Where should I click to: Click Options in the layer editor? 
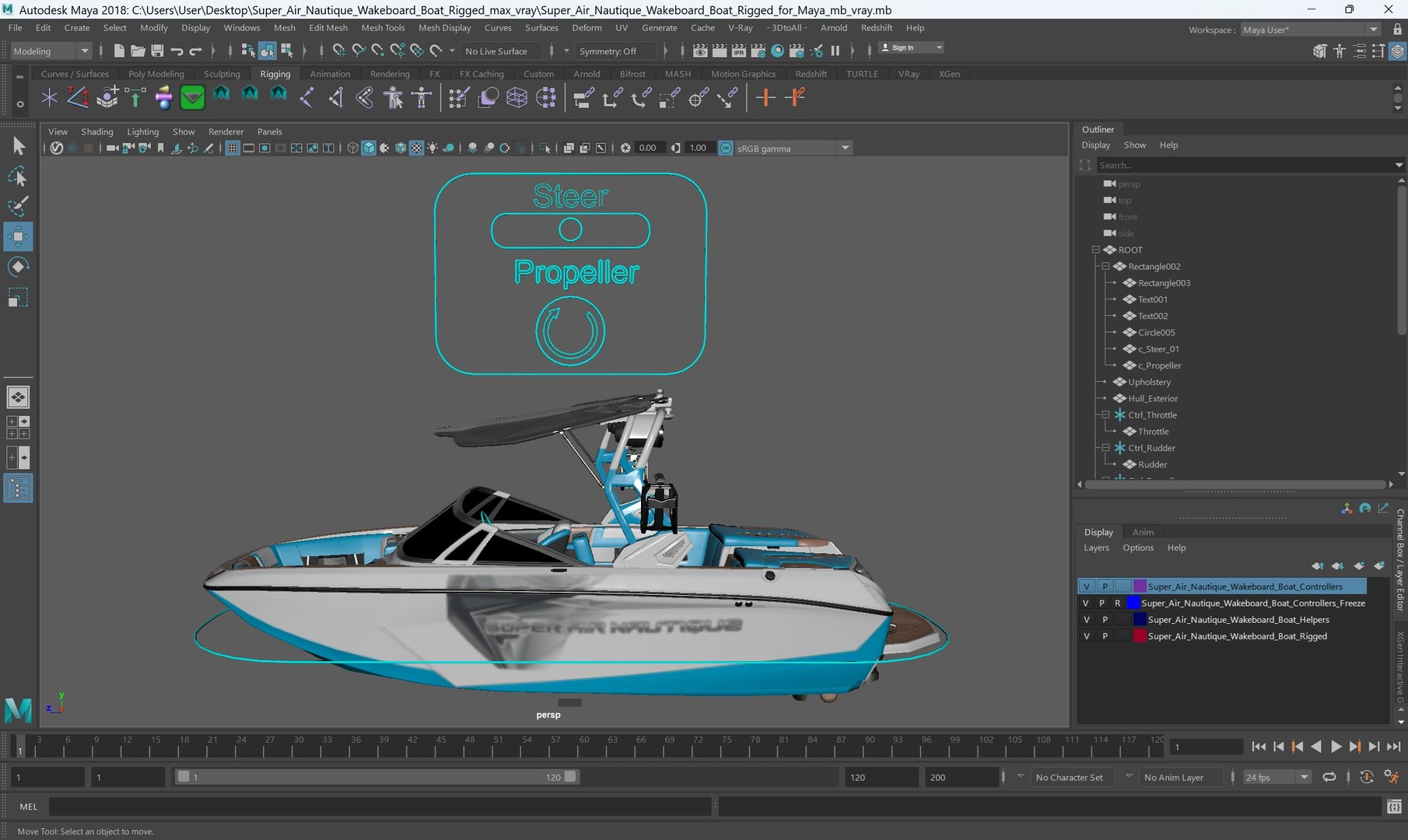coord(1138,548)
